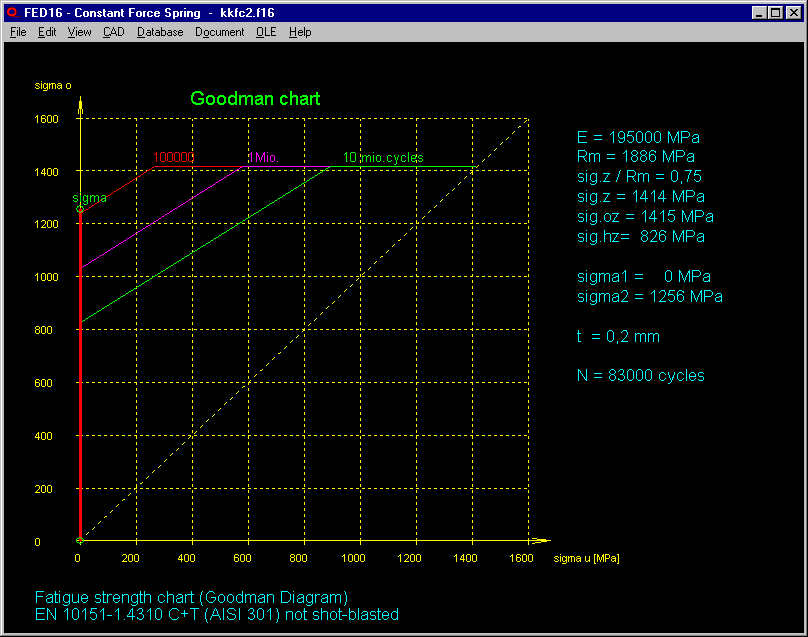808x637 pixels.
Task: Click the green Goodman chart title
Action: tap(255, 99)
